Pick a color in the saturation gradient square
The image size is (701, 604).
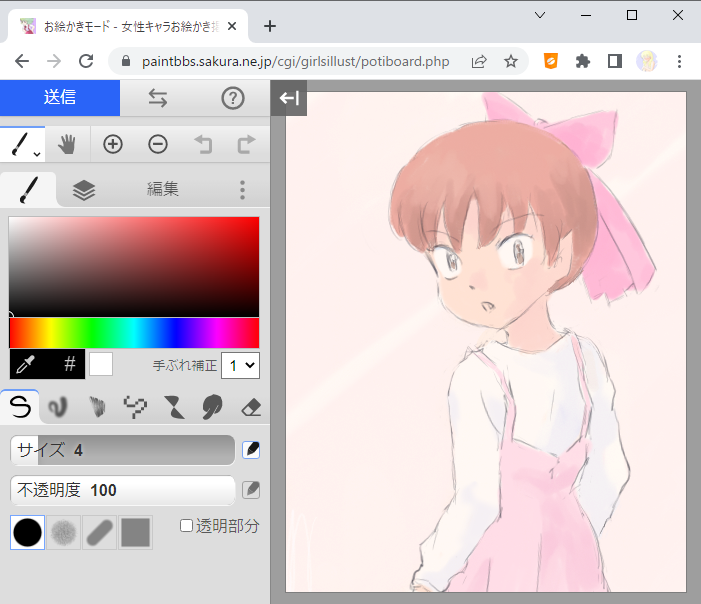pyautogui.click(x=134, y=267)
